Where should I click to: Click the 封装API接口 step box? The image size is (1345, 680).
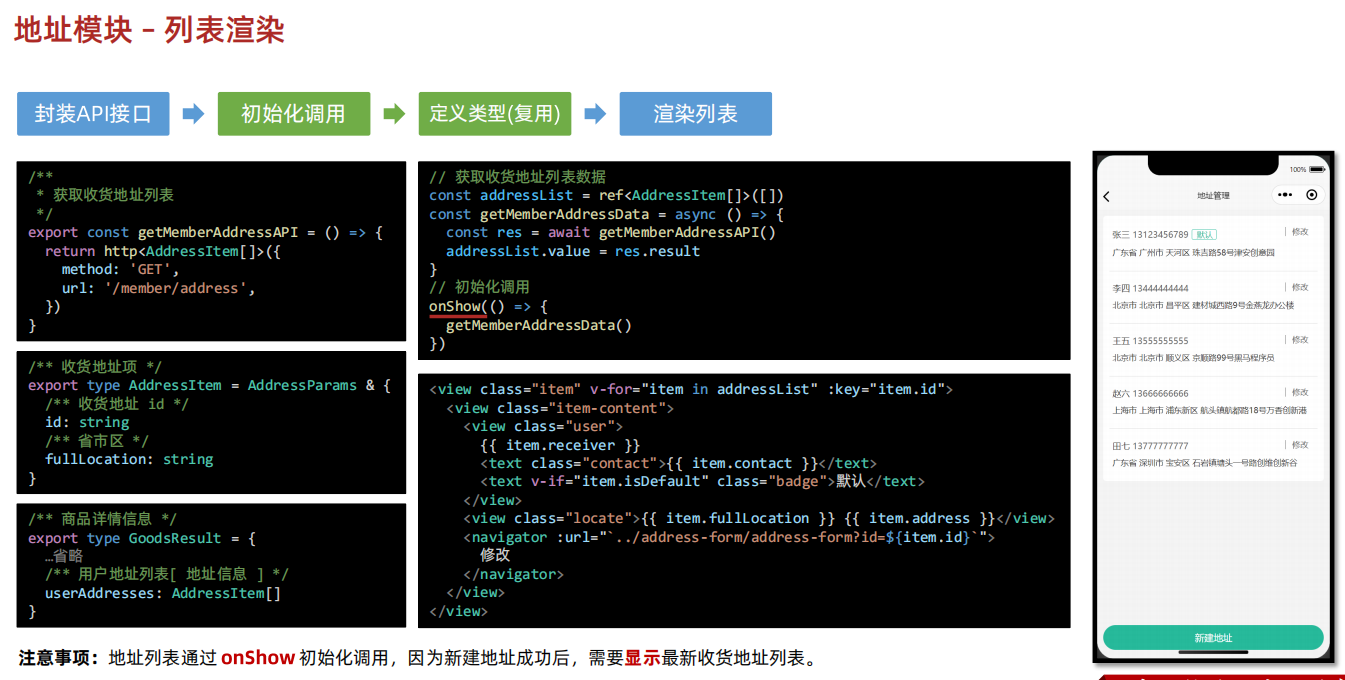pos(93,114)
